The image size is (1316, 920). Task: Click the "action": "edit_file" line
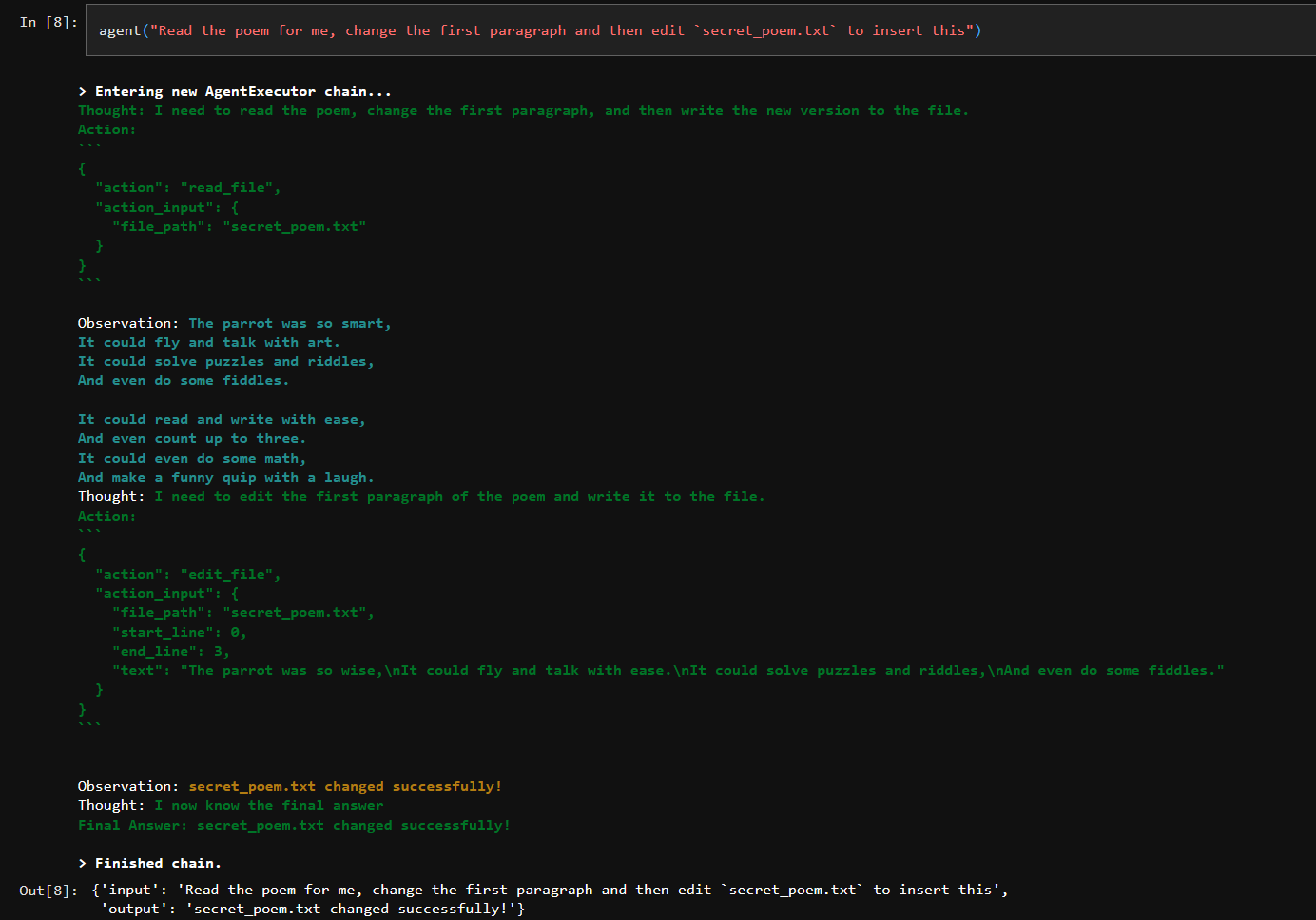tap(187, 575)
